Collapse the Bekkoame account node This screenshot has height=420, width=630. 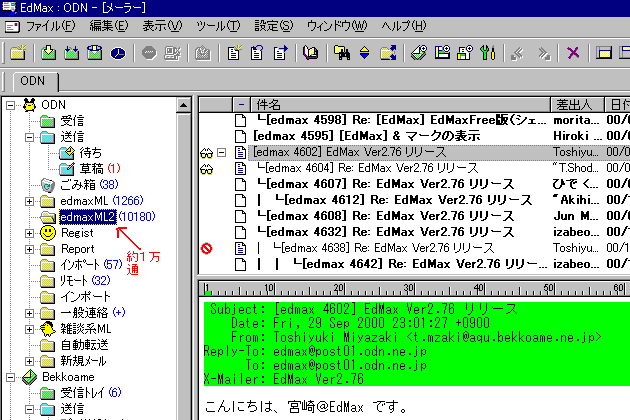[10, 377]
